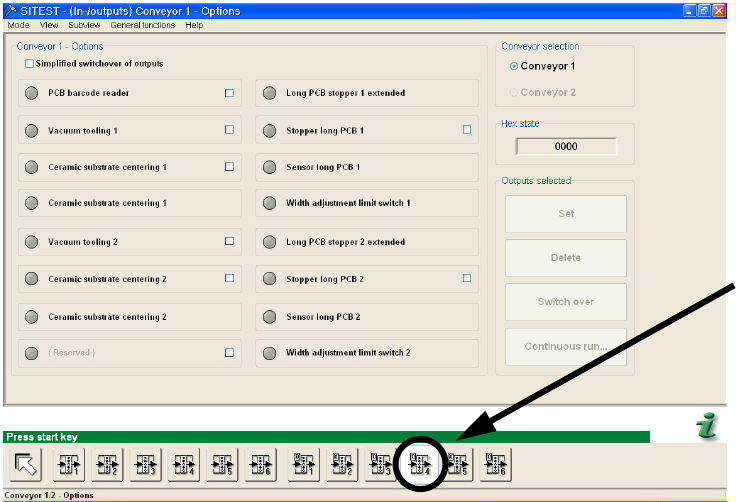
Task: Click Width adjustment limit switch 2 LED
Action: click(x=269, y=353)
